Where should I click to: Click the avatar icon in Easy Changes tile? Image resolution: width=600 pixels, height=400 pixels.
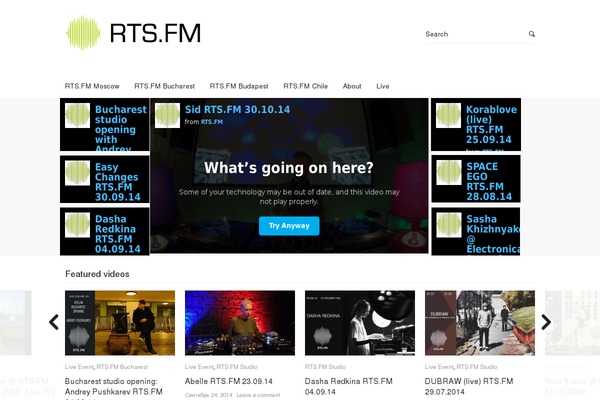coord(77,173)
